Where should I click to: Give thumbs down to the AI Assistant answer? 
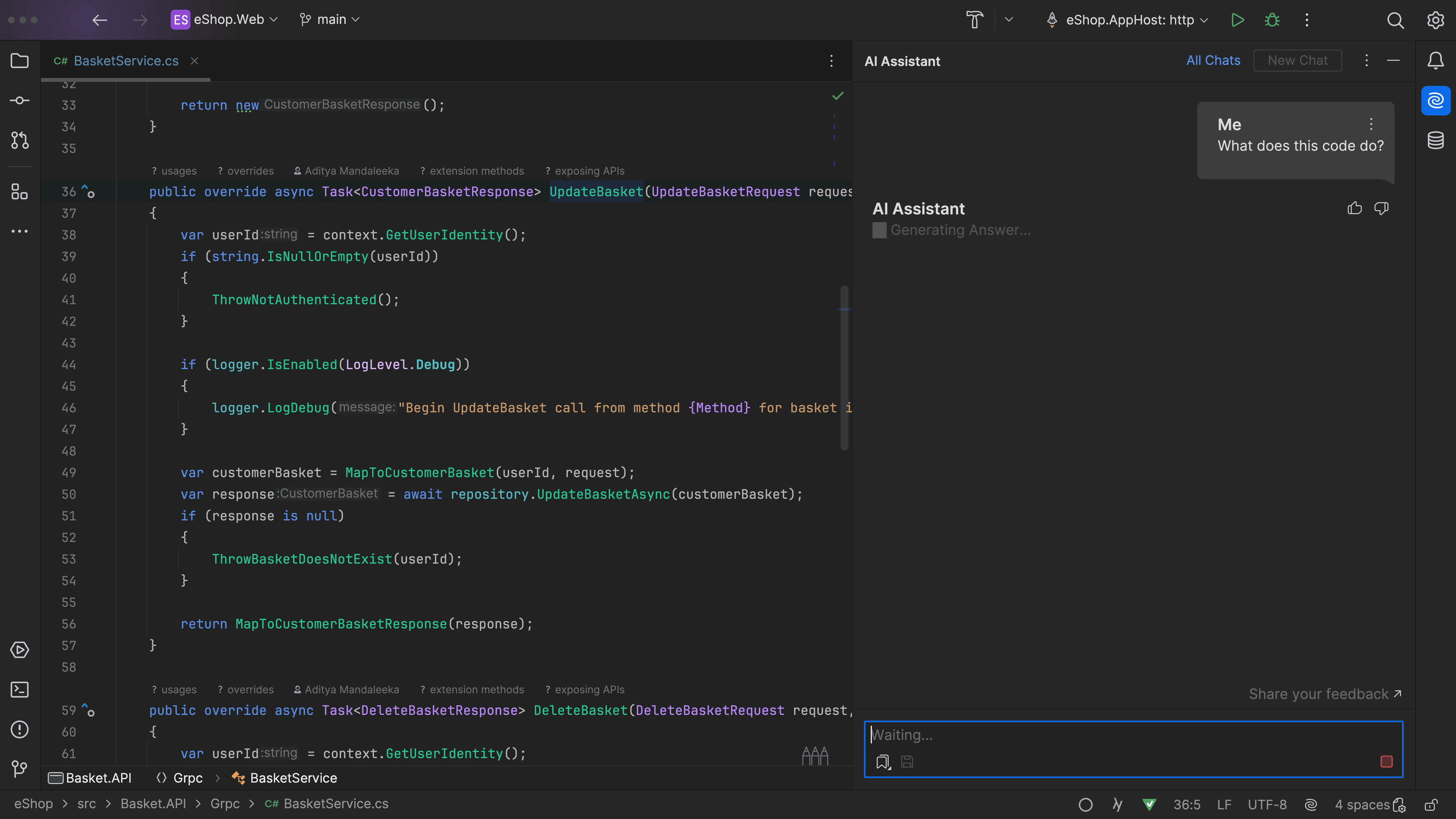1381,208
